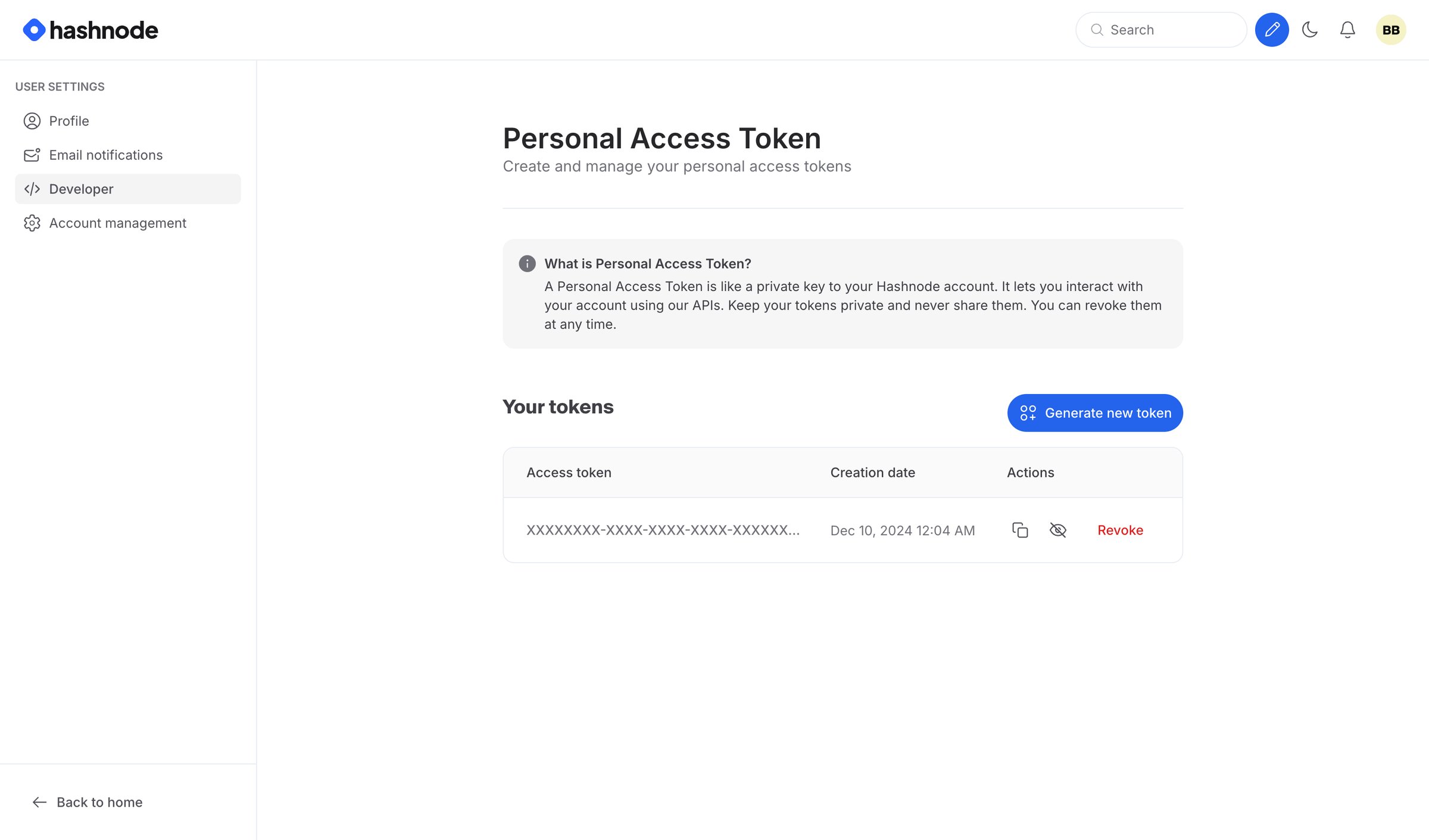Screen dimensions: 1429x840
Task: Toggle token visibility eye icon
Action: (1058, 530)
